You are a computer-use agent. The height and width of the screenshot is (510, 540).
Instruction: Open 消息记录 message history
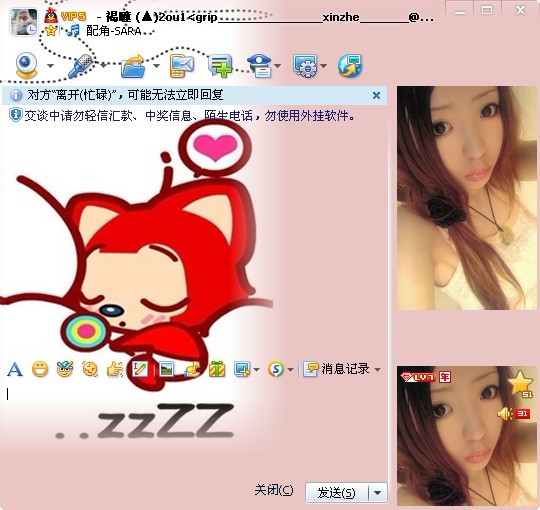pyautogui.click(x=336, y=369)
